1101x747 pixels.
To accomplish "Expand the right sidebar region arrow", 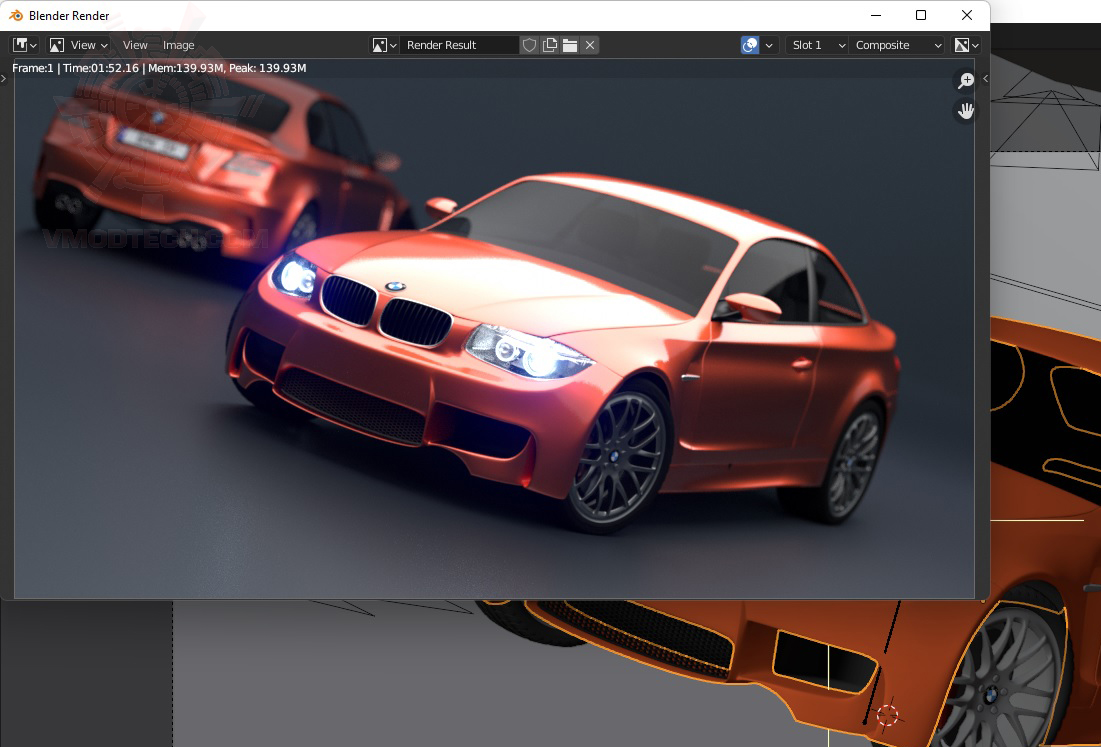I will 985,79.
